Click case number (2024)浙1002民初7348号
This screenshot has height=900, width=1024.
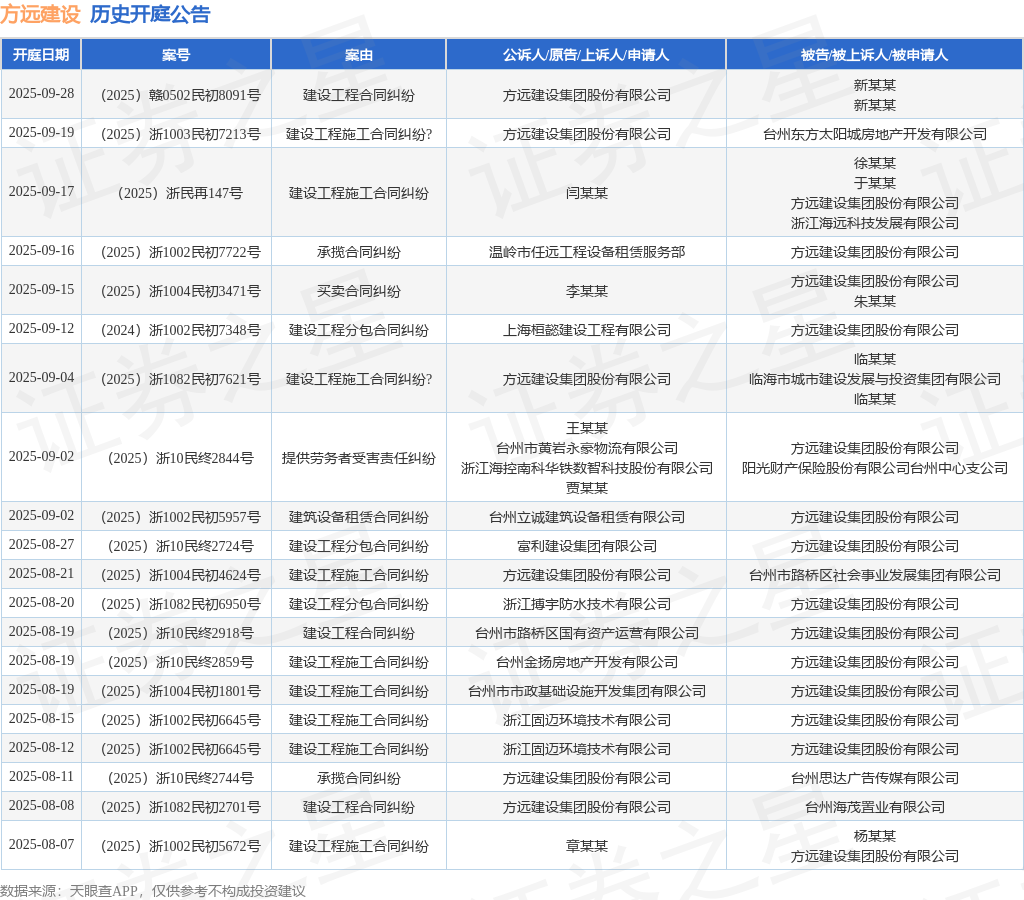pos(180,330)
